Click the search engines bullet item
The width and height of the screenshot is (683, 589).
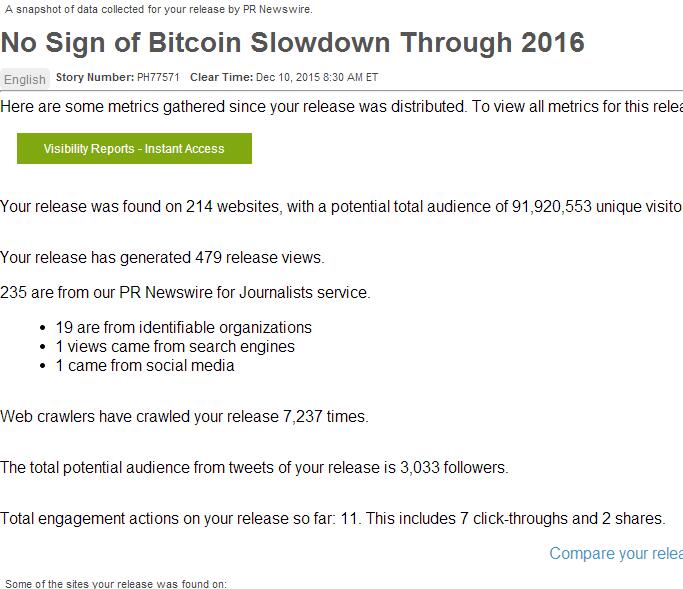coord(175,347)
